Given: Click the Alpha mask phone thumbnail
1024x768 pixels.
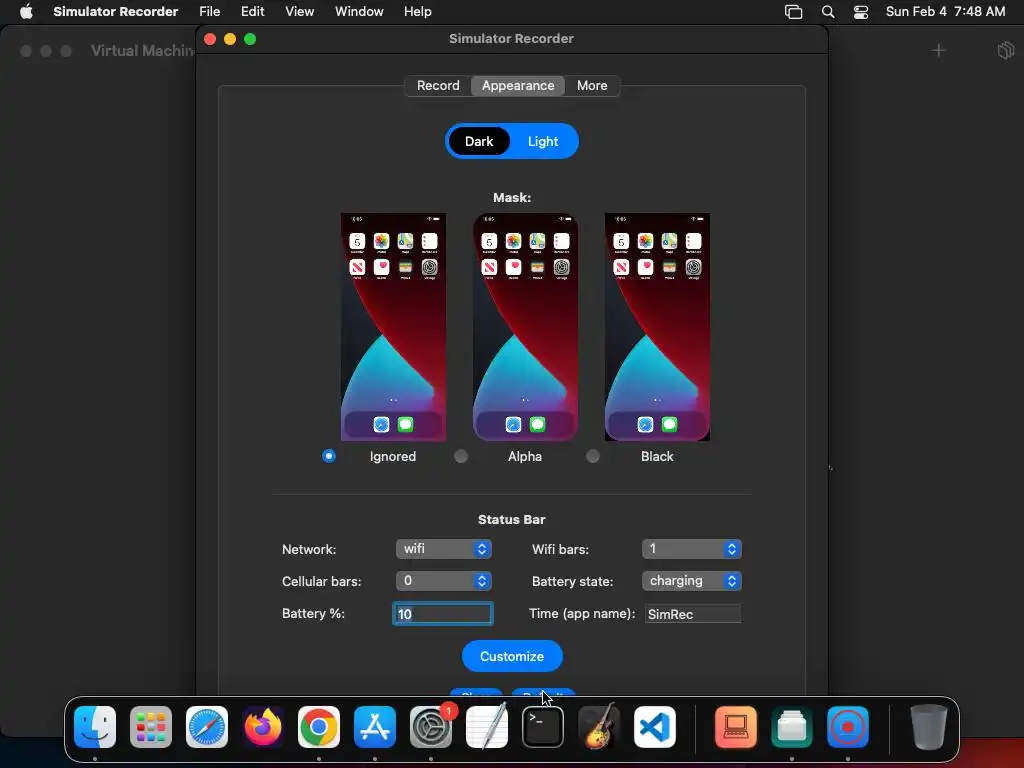Looking at the screenshot, I should point(525,327).
